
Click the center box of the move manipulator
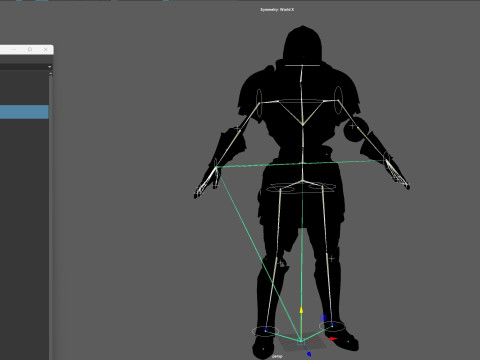pyautogui.click(x=301, y=342)
